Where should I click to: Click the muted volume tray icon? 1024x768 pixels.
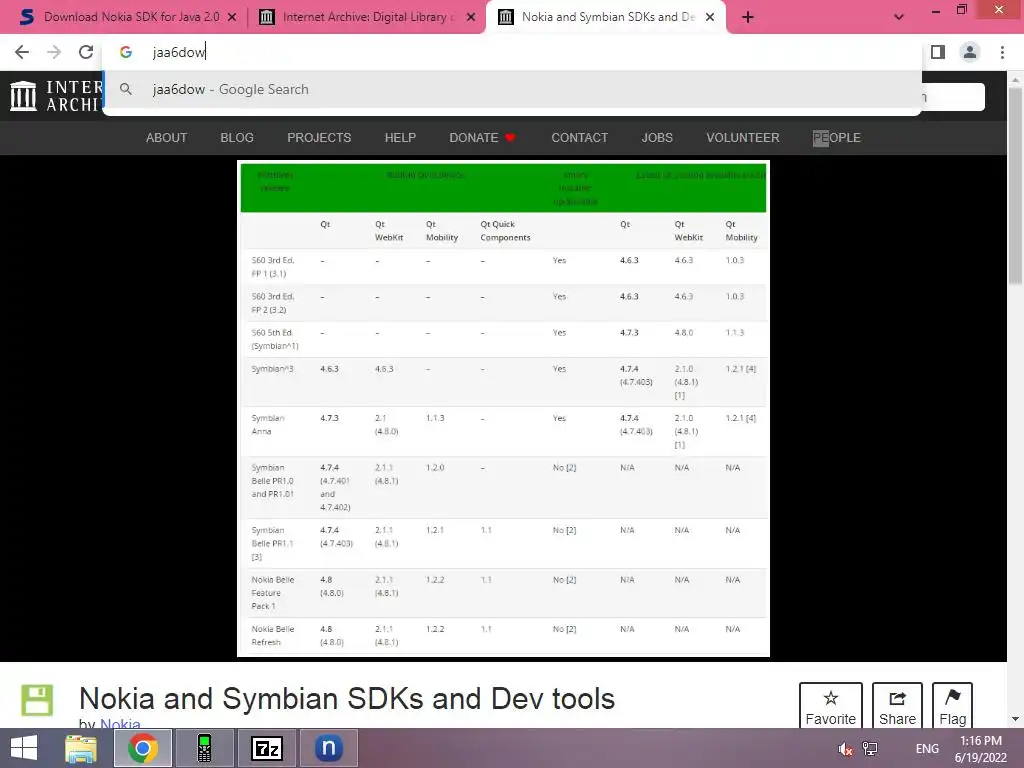(845, 749)
